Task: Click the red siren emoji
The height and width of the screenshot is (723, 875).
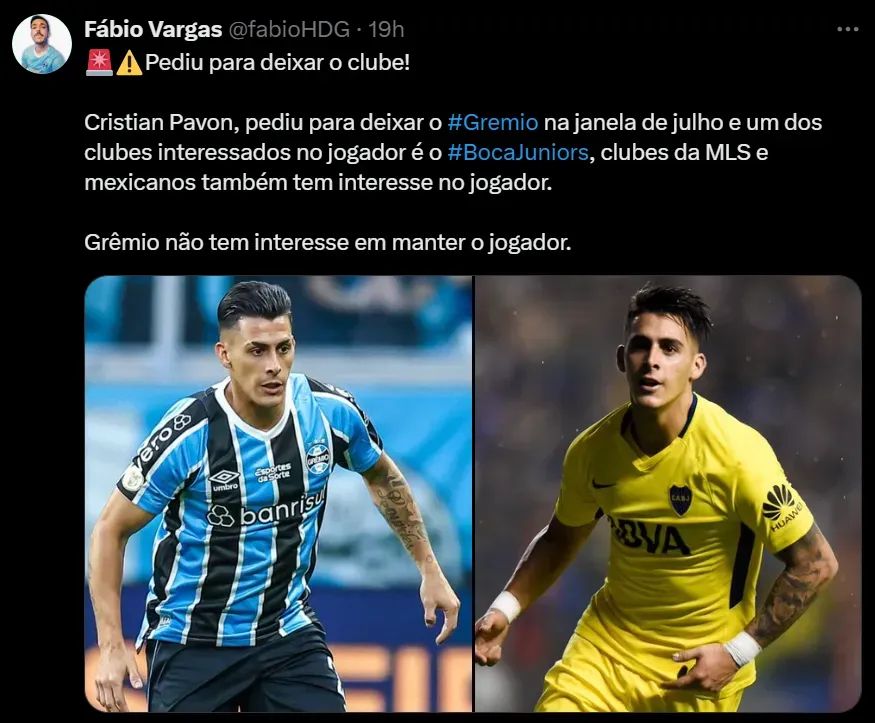Action: (99, 62)
